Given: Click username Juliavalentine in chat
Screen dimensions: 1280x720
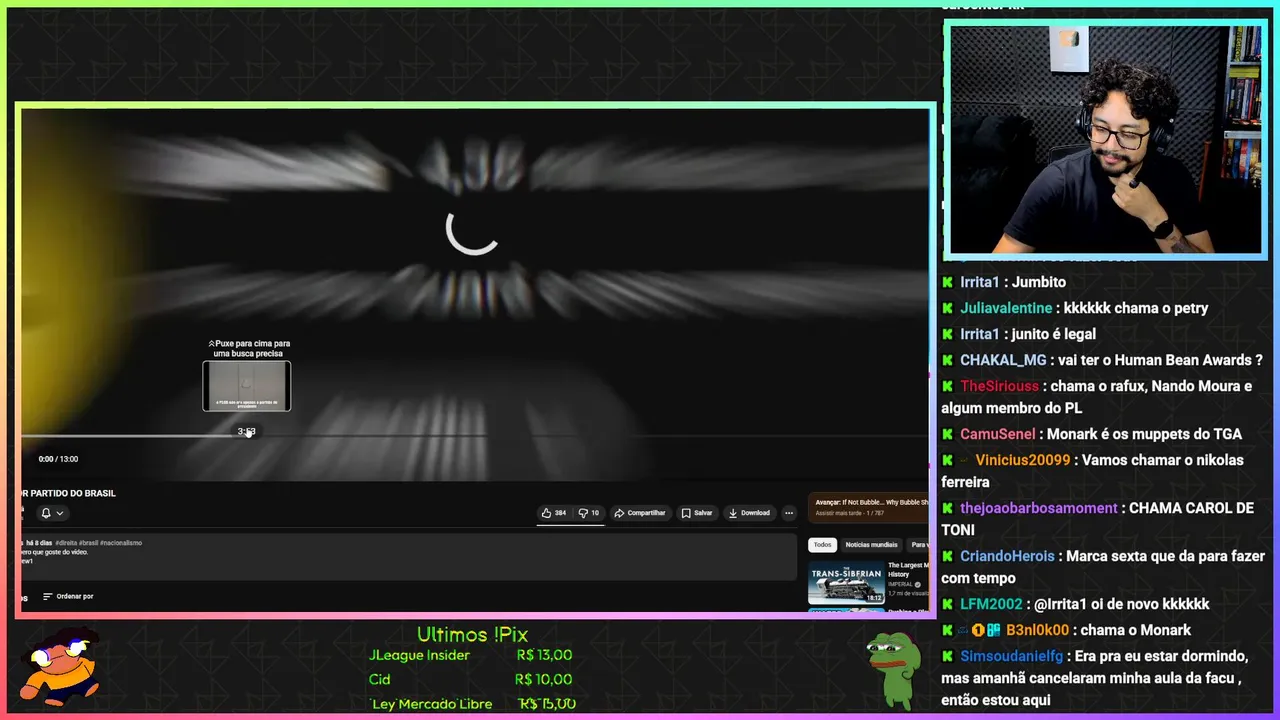Looking at the screenshot, I should [x=1006, y=308].
